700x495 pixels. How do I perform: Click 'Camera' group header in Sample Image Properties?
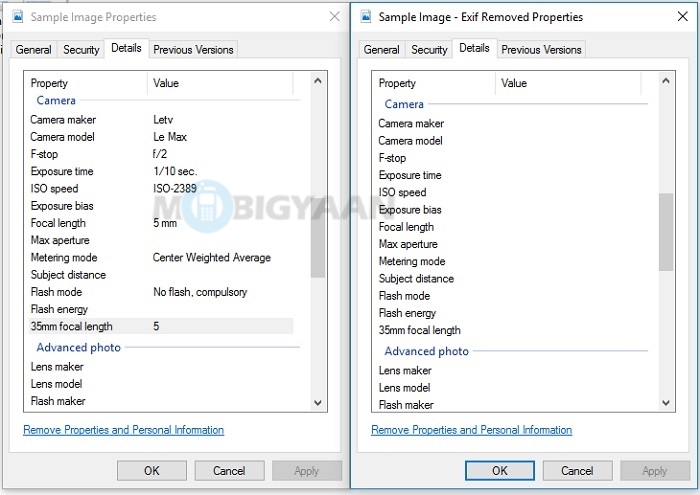pos(56,100)
